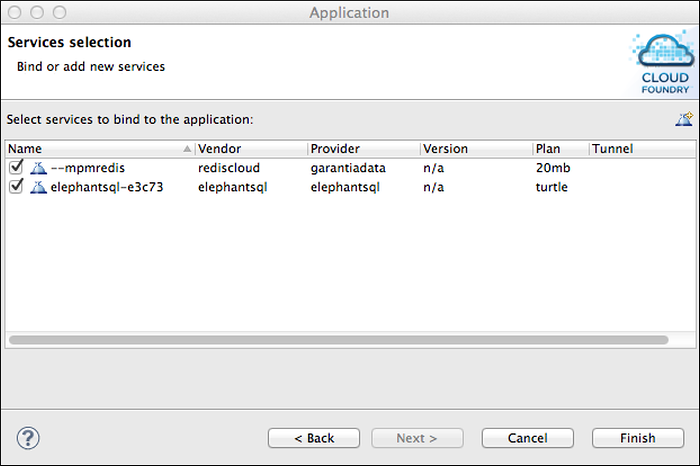
Task: Click the elephantsql provider cell
Action: [x=345, y=187]
